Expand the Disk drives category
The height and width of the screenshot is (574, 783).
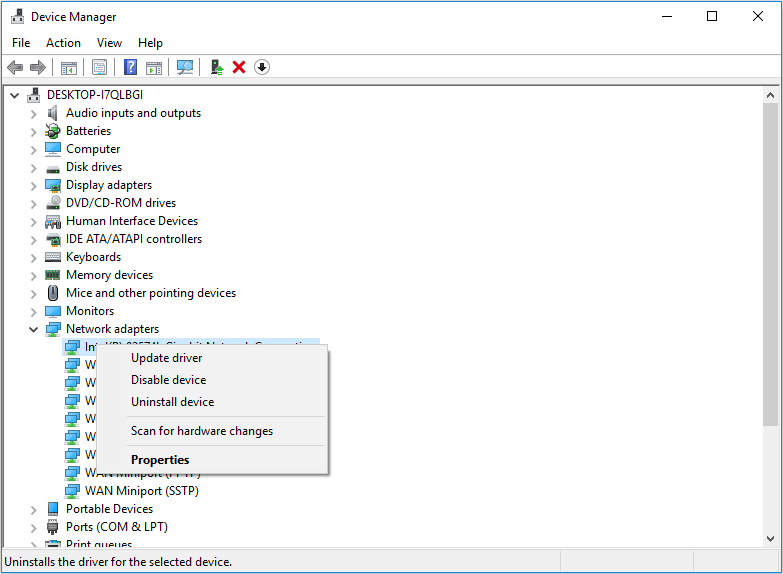(x=33, y=168)
